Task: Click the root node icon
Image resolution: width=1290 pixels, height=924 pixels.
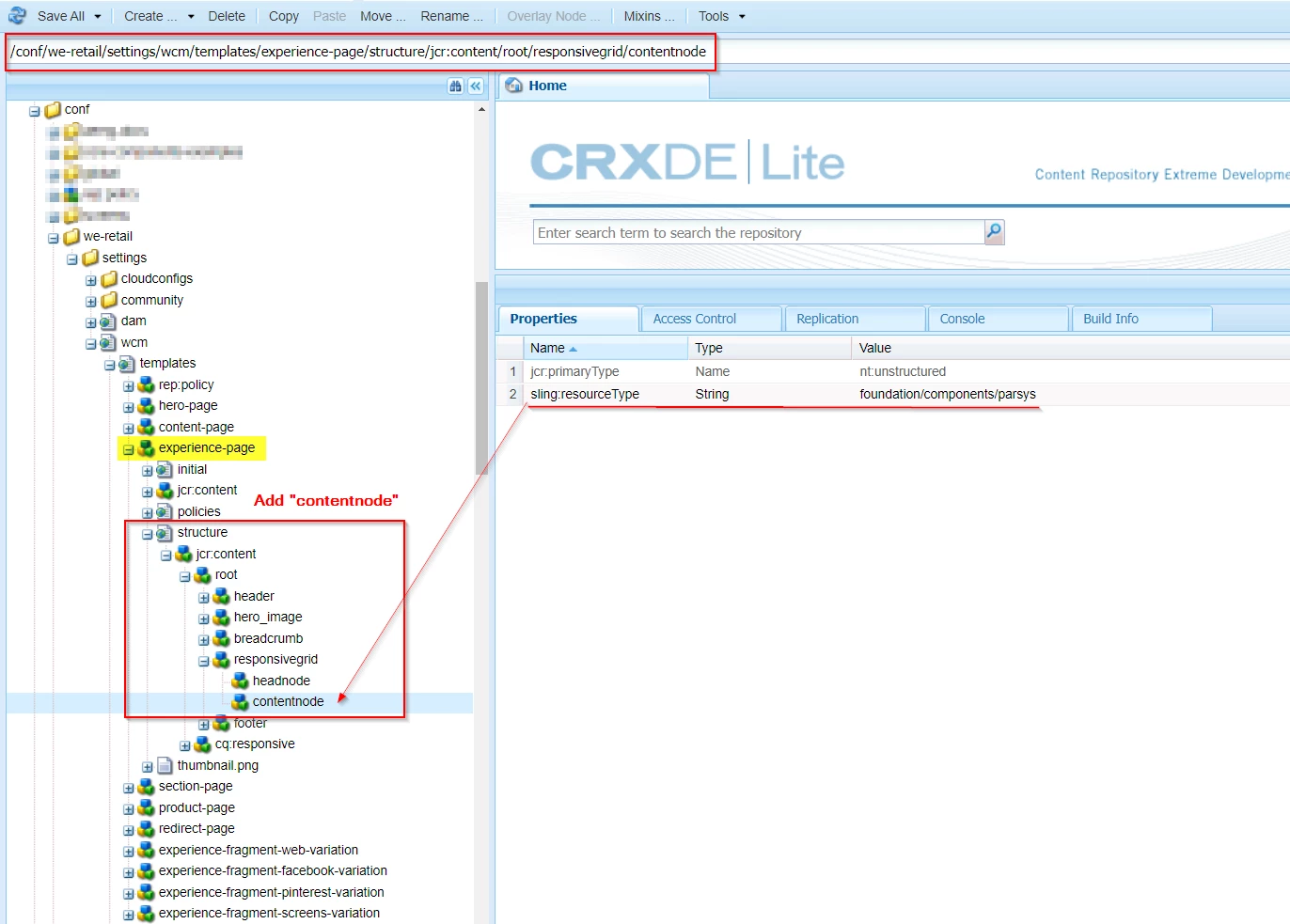Action: (x=203, y=575)
